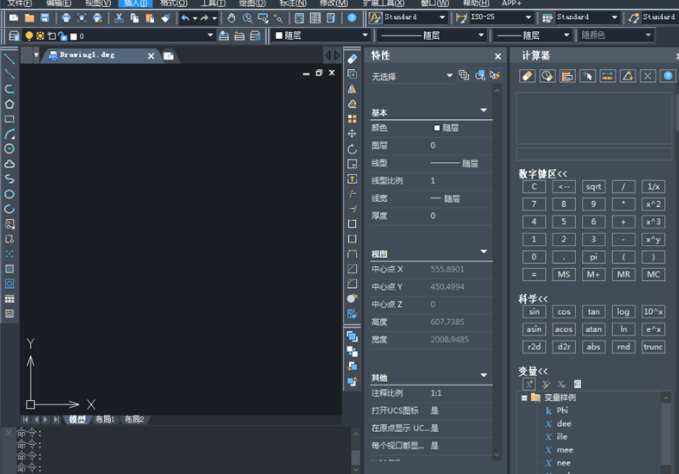
Task: Open the Layer Properties Manager icon
Action: [14, 35]
